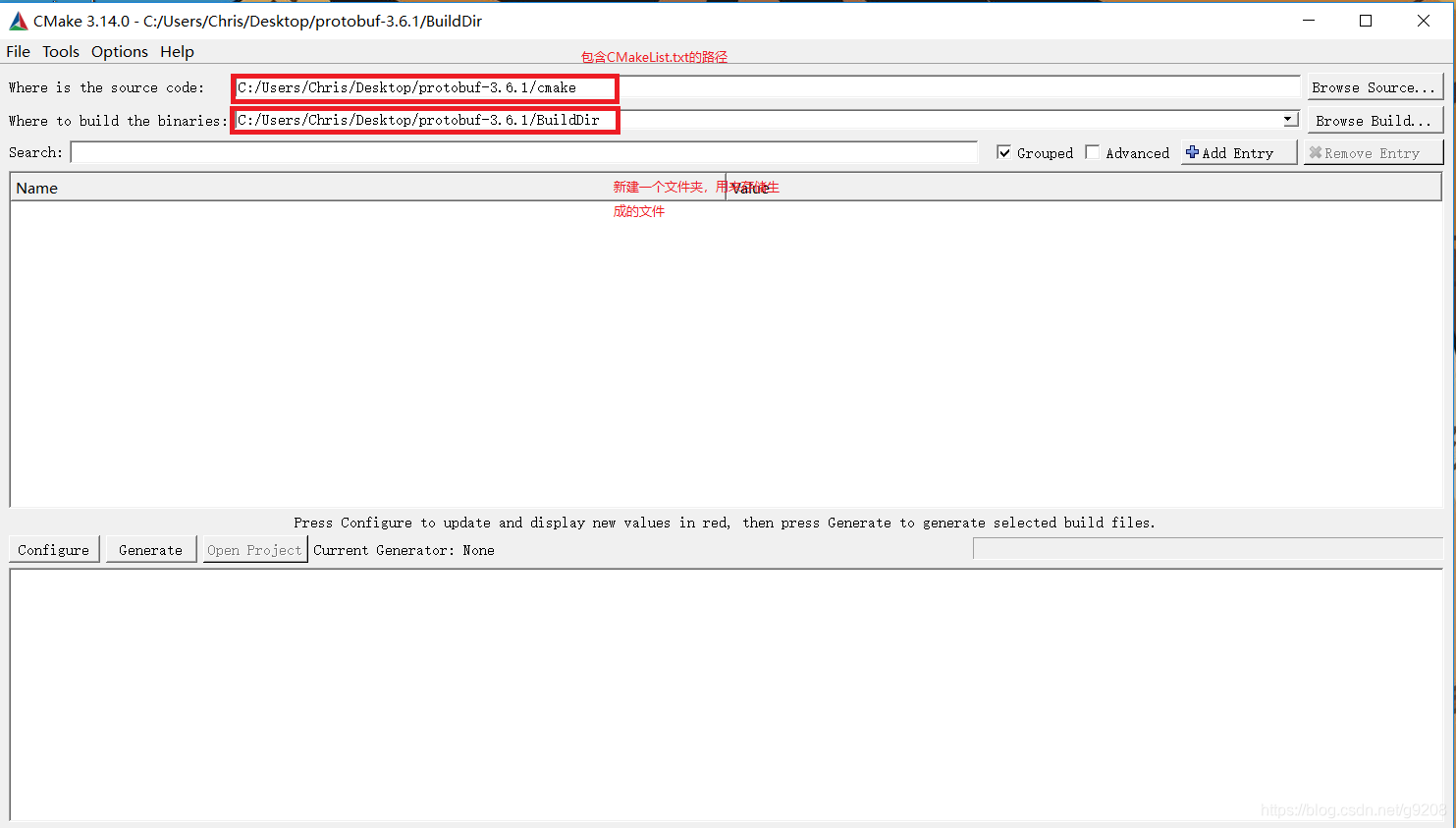The image size is (1456, 828).
Task: Focus the Search input field
Action: (524, 152)
